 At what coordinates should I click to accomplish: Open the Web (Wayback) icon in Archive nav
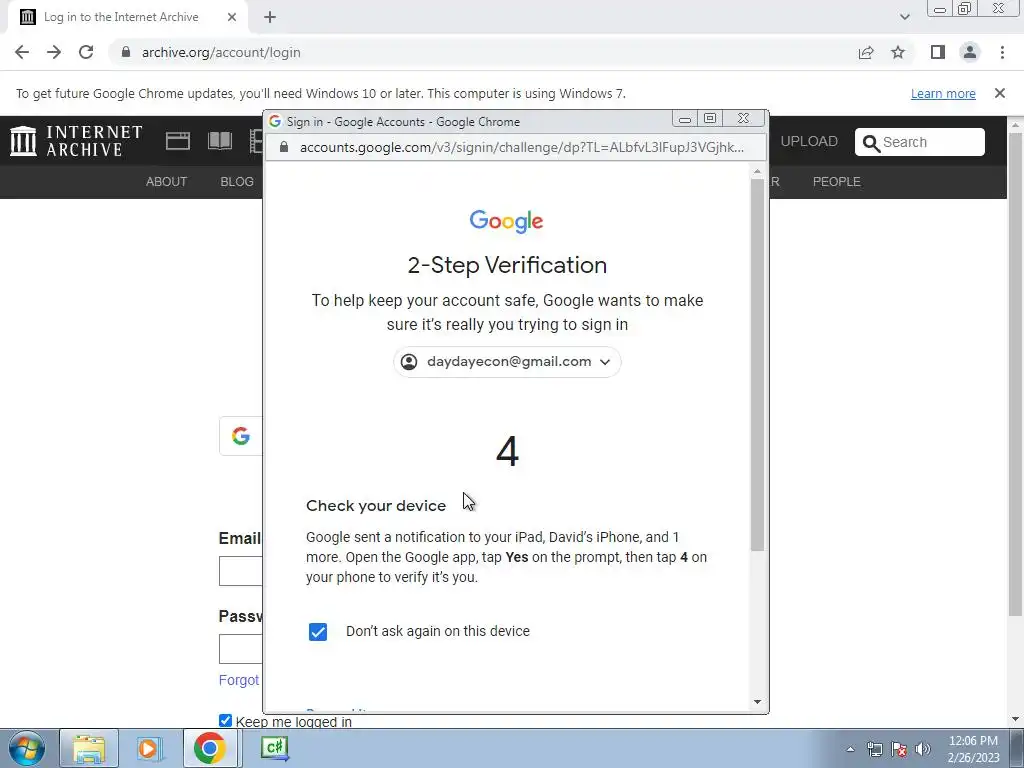[x=178, y=141]
